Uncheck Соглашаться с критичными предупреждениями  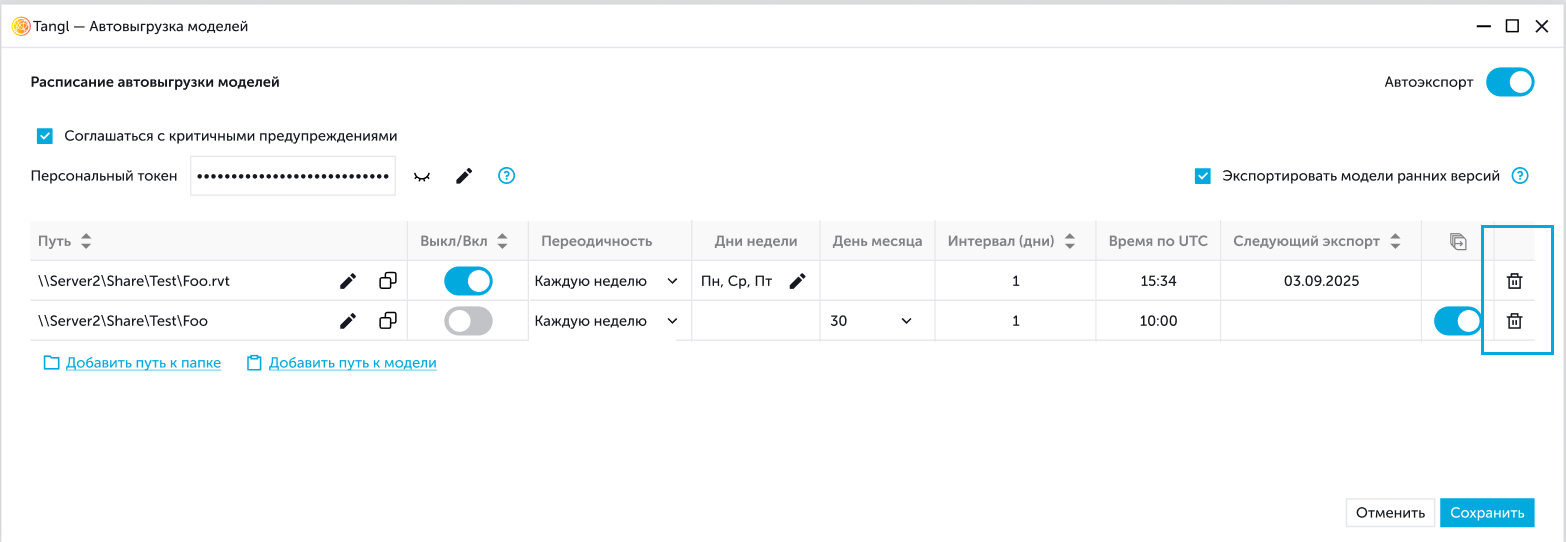coord(44,136)
